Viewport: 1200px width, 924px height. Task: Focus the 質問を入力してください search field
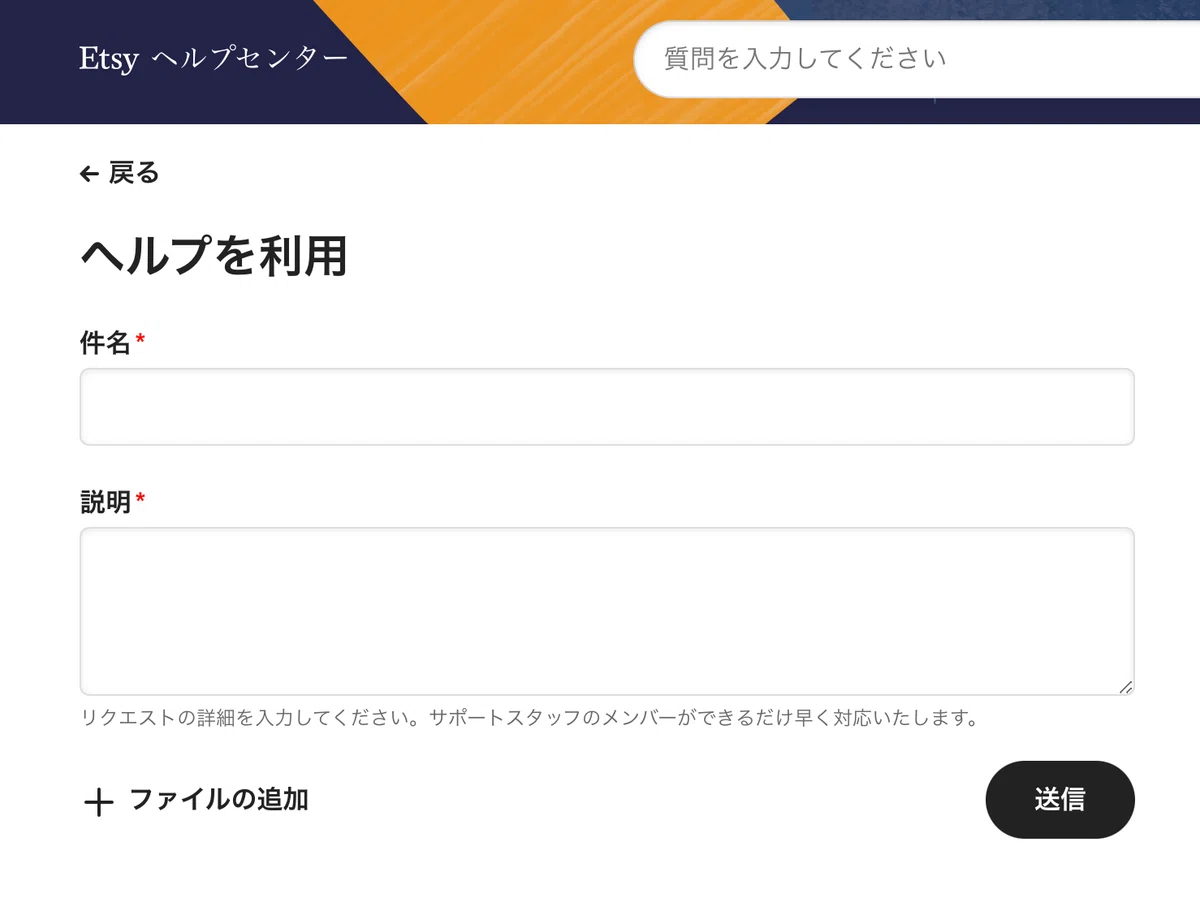tap(916, 58)
